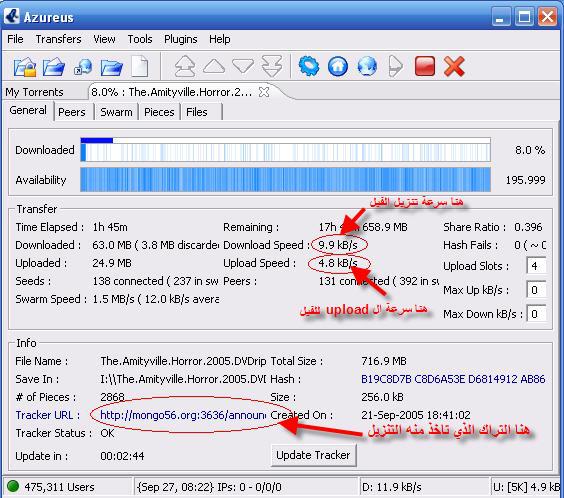Screen dimensions: 564x498
Task: Open the Plugins menu
Action: pyautogui.click(x=181, y=39)
